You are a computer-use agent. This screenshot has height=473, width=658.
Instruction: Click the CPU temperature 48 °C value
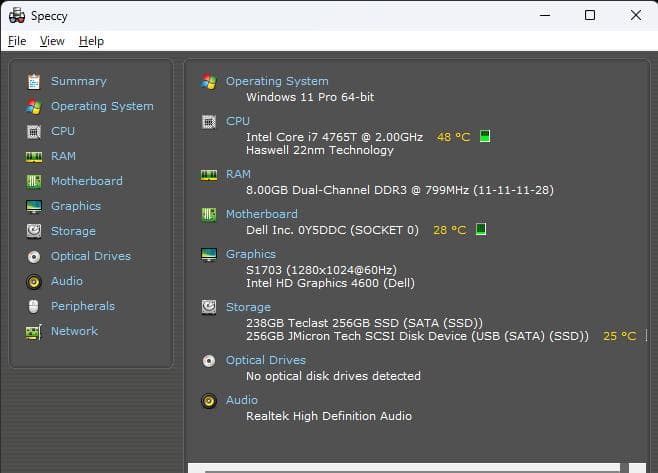point(454,137)
